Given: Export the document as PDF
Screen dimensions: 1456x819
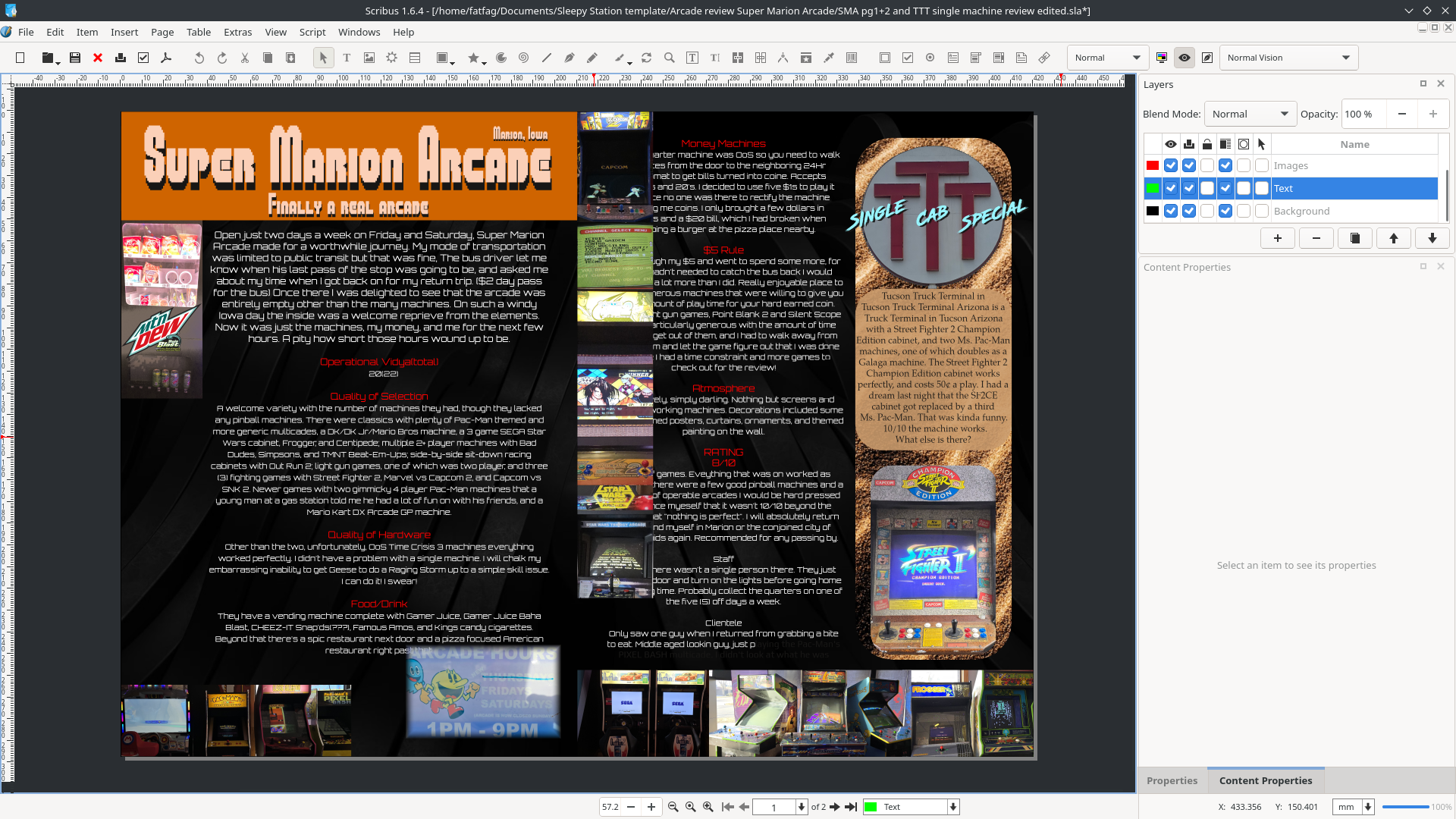Looking at the screenshot, I should tap(165, 58).
